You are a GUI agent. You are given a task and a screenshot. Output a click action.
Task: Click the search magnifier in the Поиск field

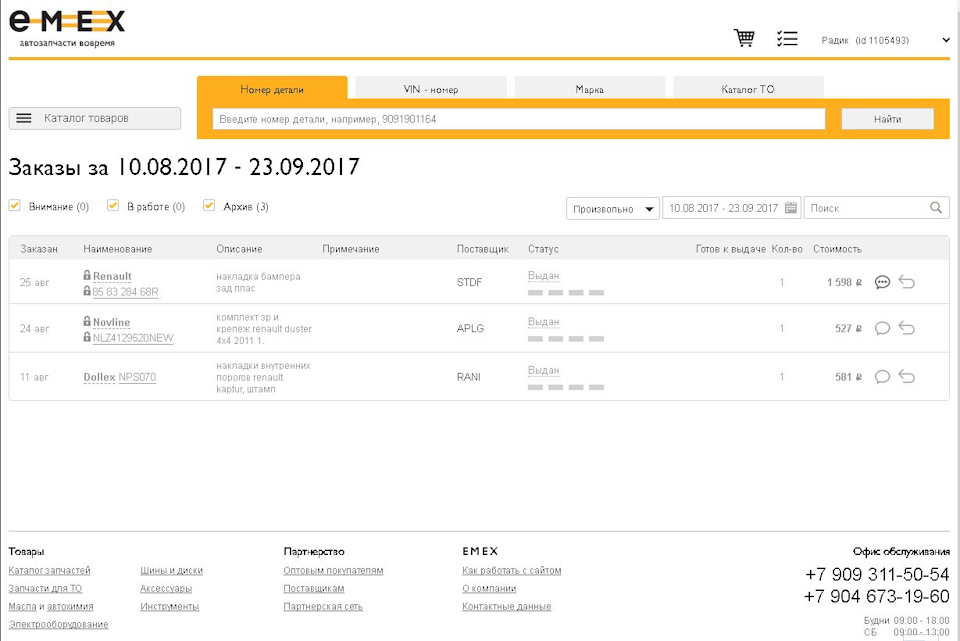point(936,207)
